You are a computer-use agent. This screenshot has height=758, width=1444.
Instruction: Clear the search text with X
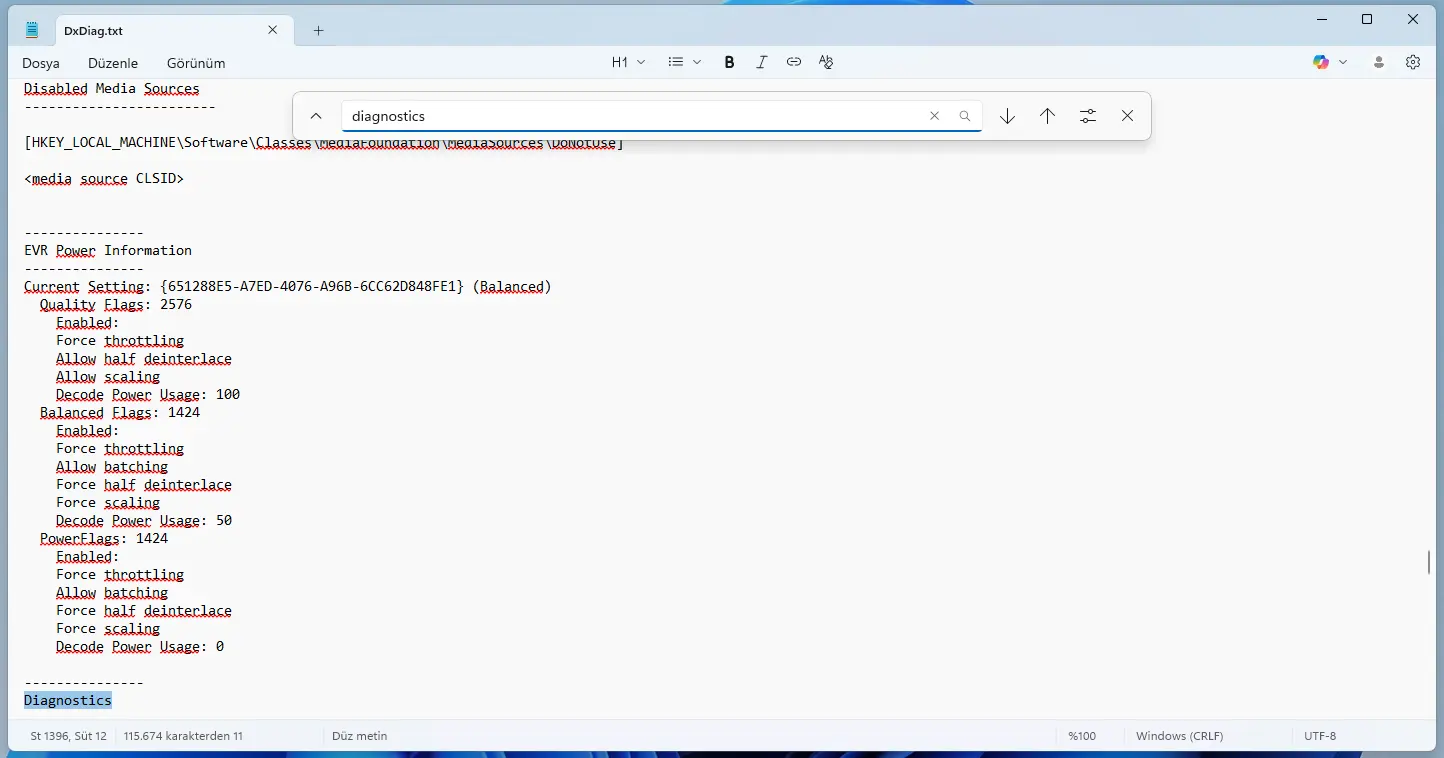[935, 116]
